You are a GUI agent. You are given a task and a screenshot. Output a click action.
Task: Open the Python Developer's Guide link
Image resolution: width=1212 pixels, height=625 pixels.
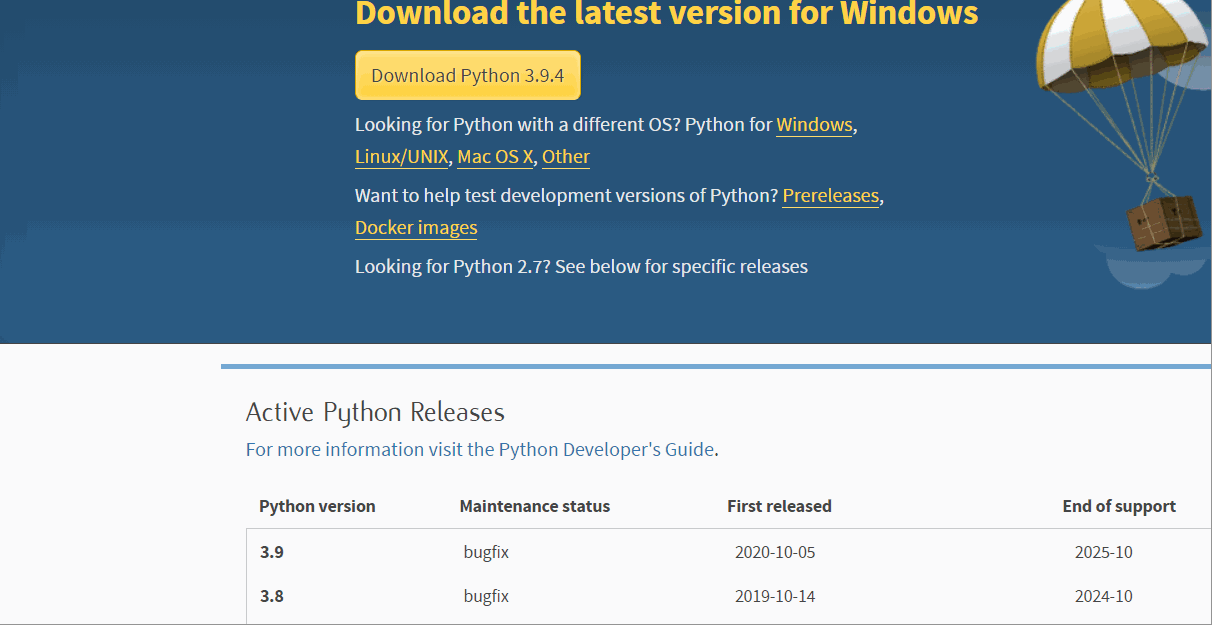[x=606, y=449]
